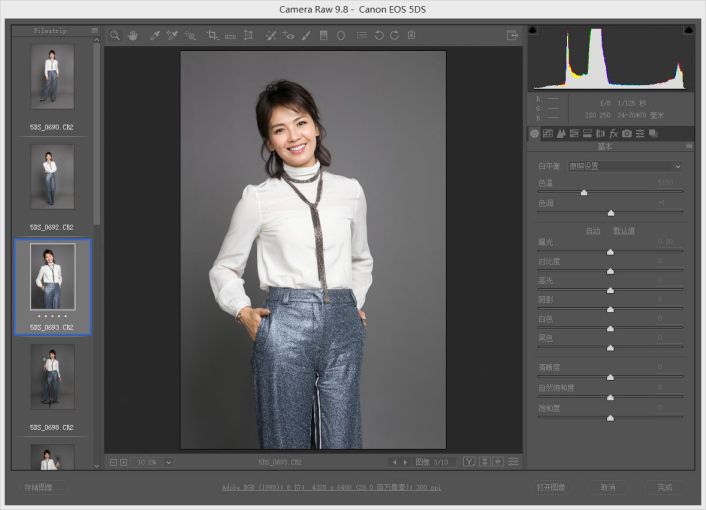Screen dimensions: 706x510
Task: Switch to the Tone Curve tab
Action: coord(547,133)
